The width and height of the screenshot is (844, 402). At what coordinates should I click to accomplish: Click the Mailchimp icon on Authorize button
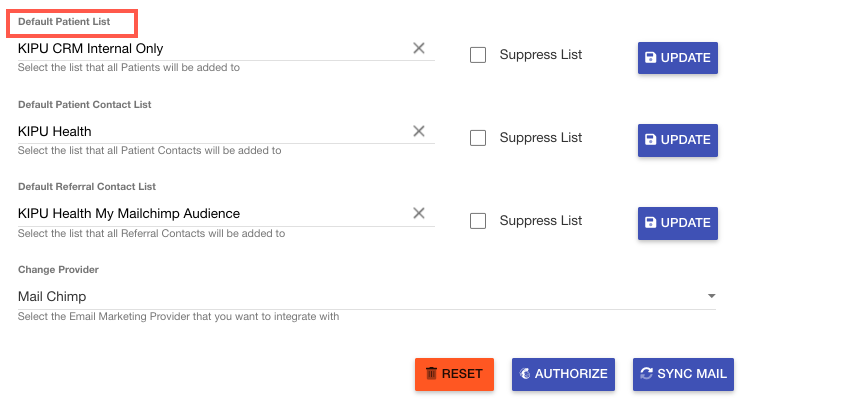(525, 374)
